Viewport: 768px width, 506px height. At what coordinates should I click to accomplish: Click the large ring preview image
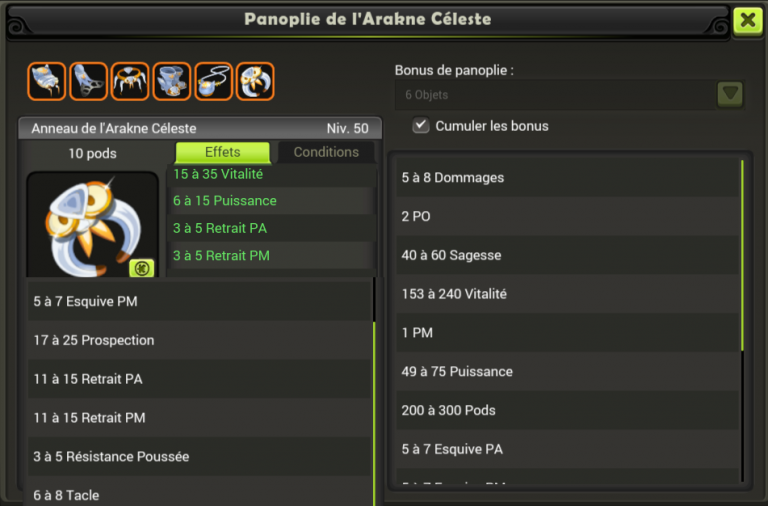coord(93,224)
